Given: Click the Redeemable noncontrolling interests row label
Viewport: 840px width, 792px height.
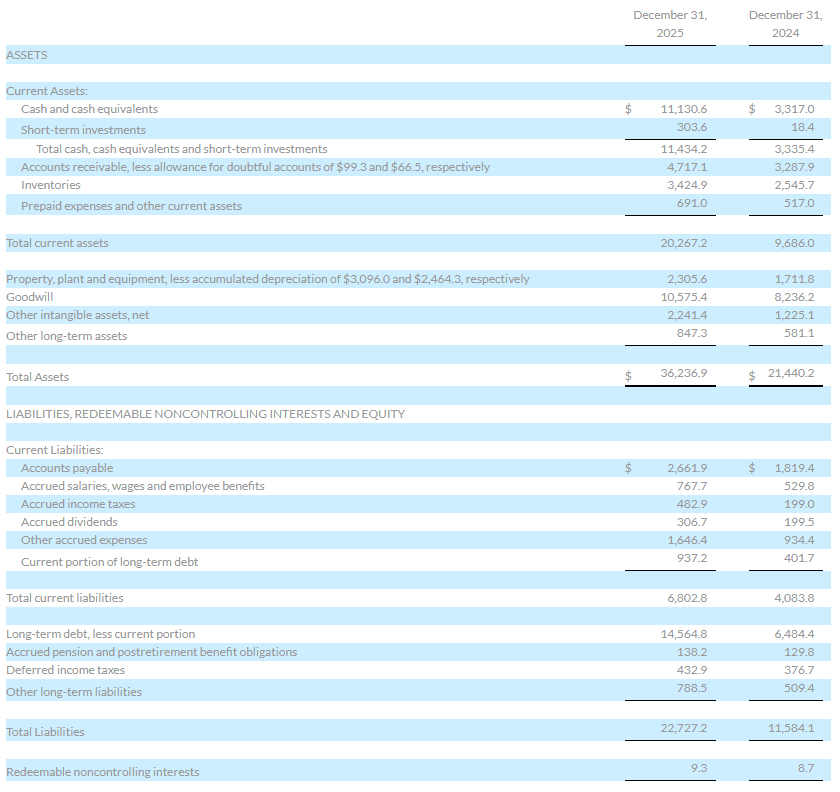Looking at the screenshot, I should point(102,772).
